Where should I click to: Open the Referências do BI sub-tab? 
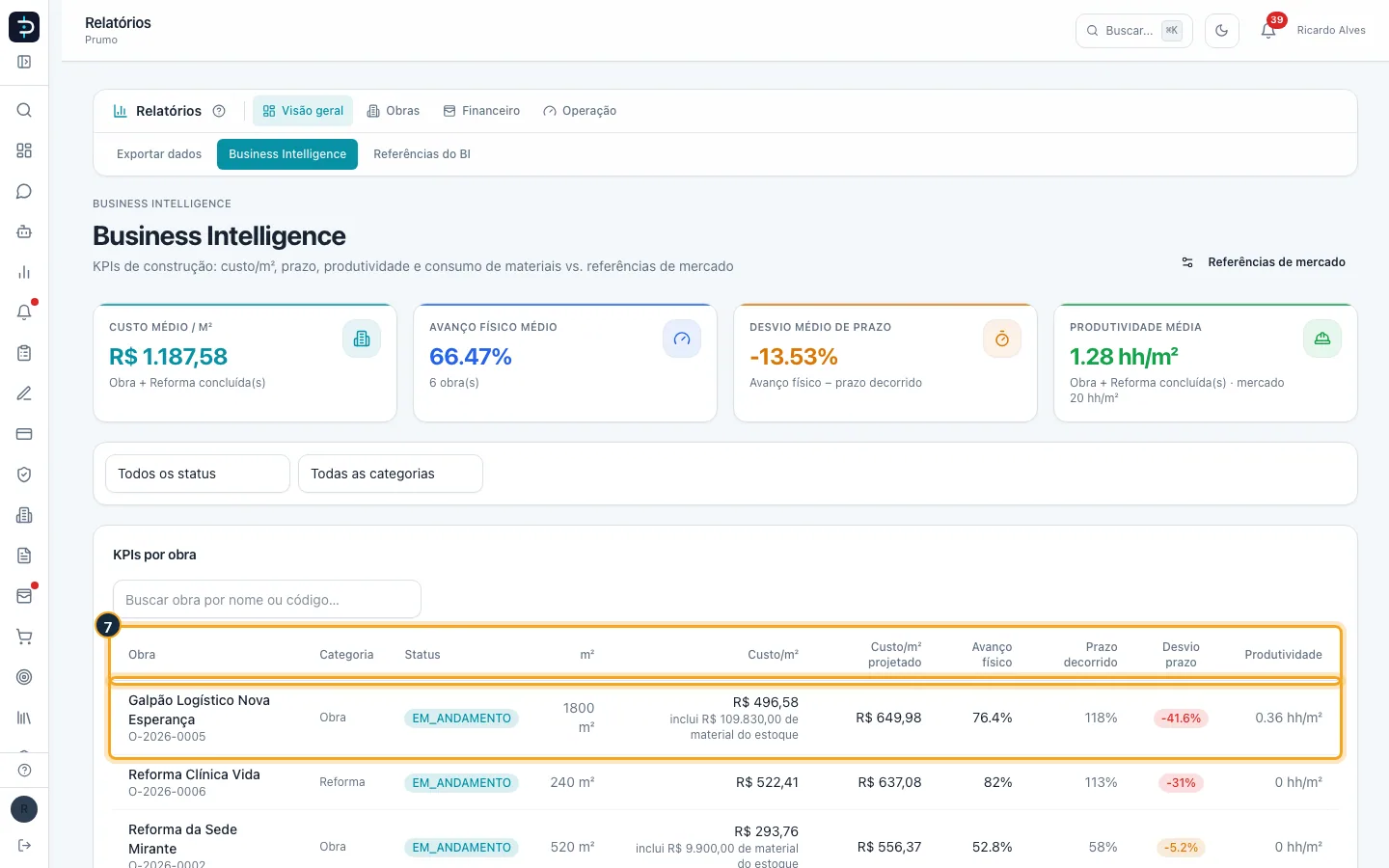[422, 154]
